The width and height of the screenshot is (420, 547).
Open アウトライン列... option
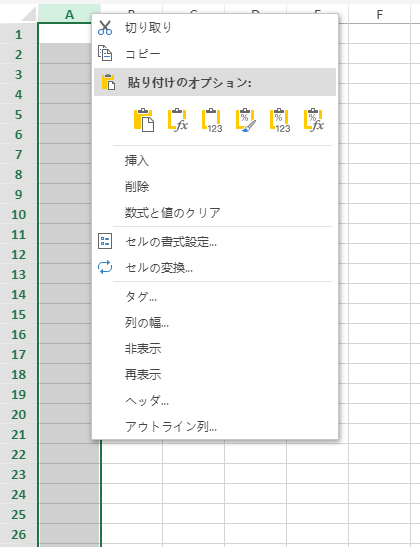coord(215,426)
